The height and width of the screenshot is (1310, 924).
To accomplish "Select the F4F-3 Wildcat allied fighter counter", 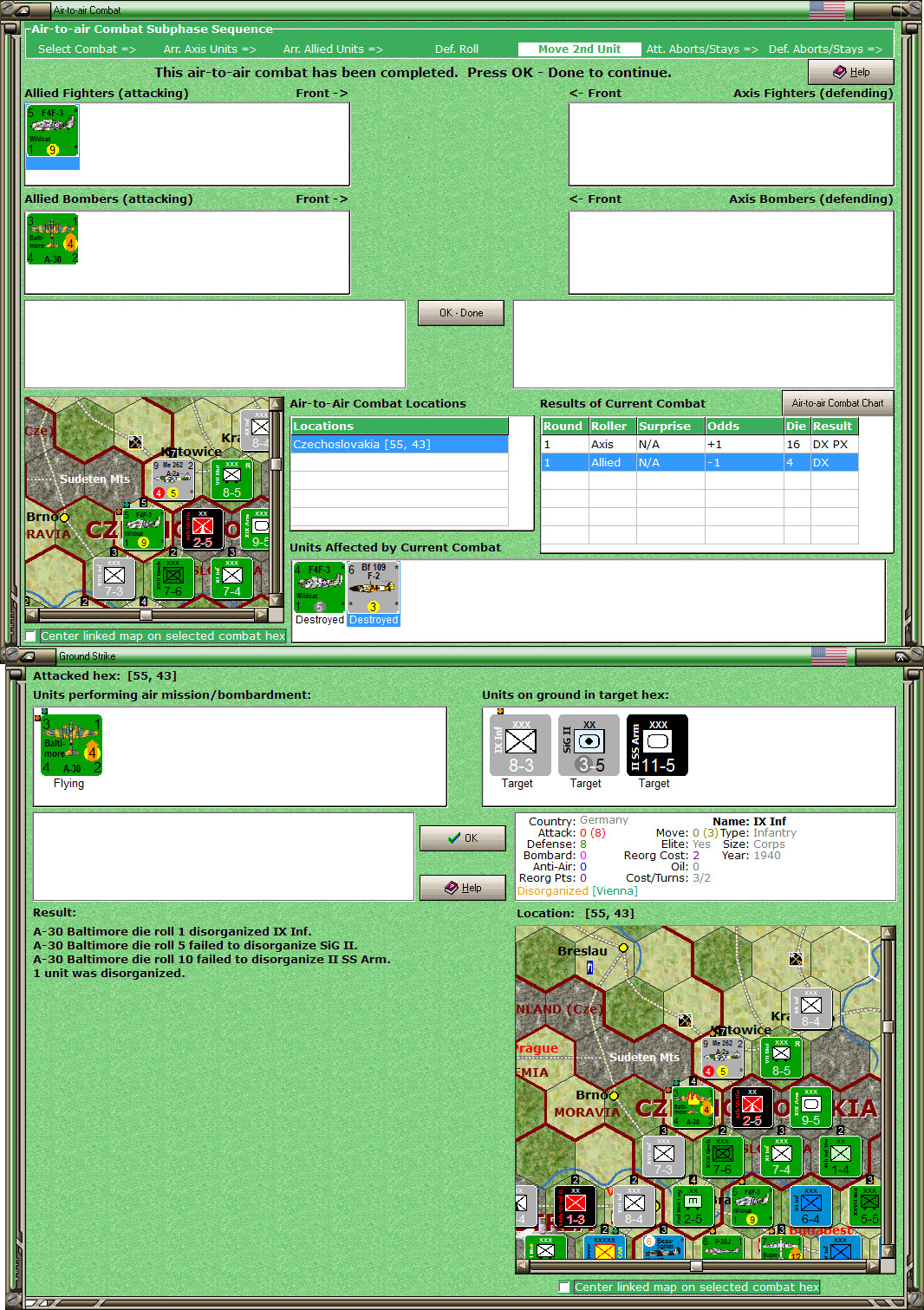I will tap(53, 131).
